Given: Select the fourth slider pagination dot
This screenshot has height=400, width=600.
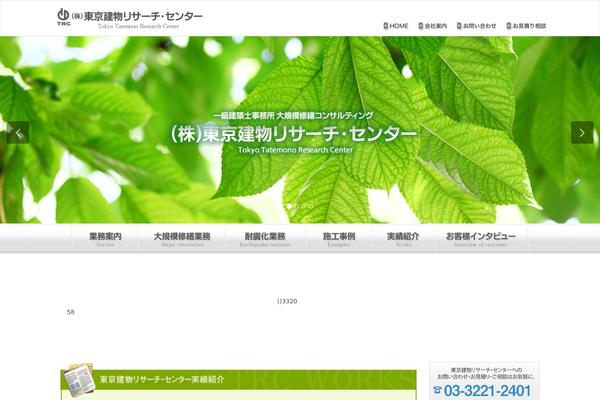Looking at the screenshot, I should tap(310, 206).
